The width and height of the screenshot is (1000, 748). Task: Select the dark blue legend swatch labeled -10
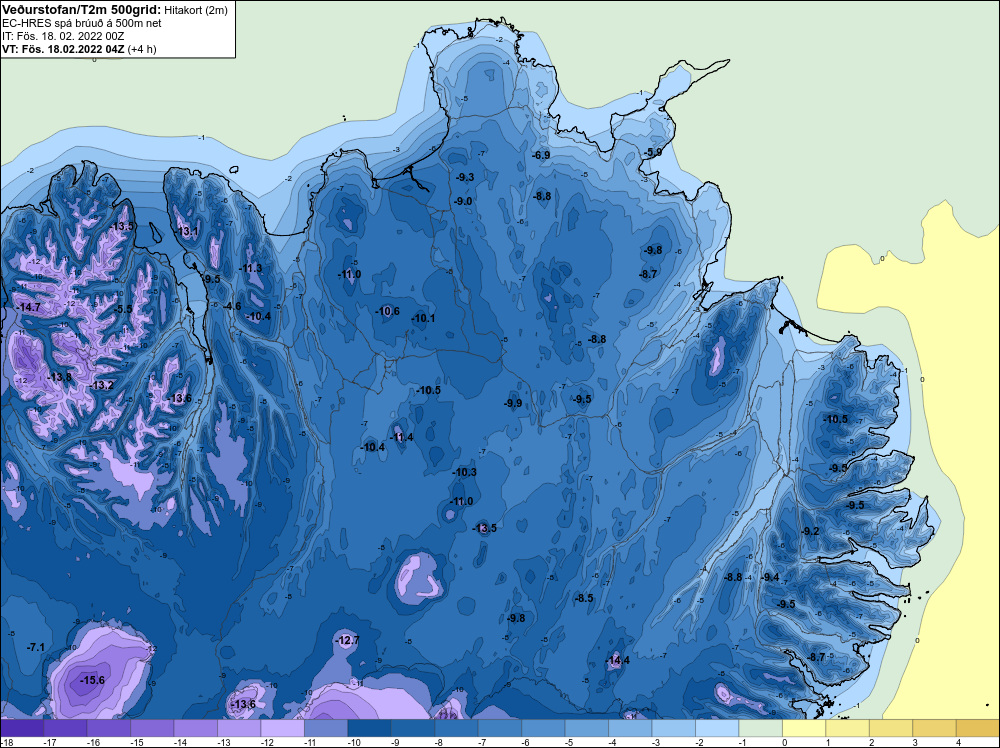click(369, 728)
